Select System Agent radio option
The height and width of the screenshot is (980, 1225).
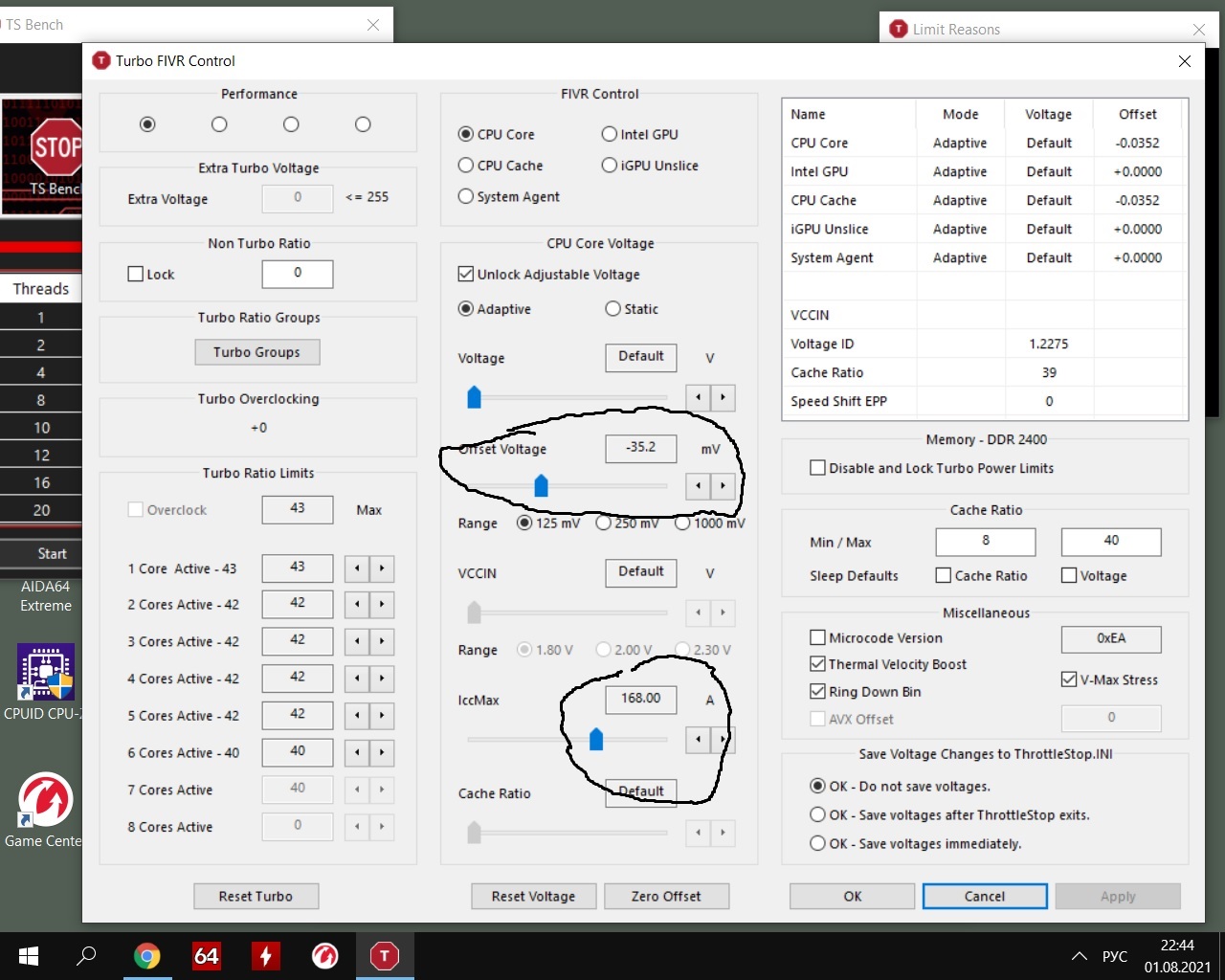509,196
